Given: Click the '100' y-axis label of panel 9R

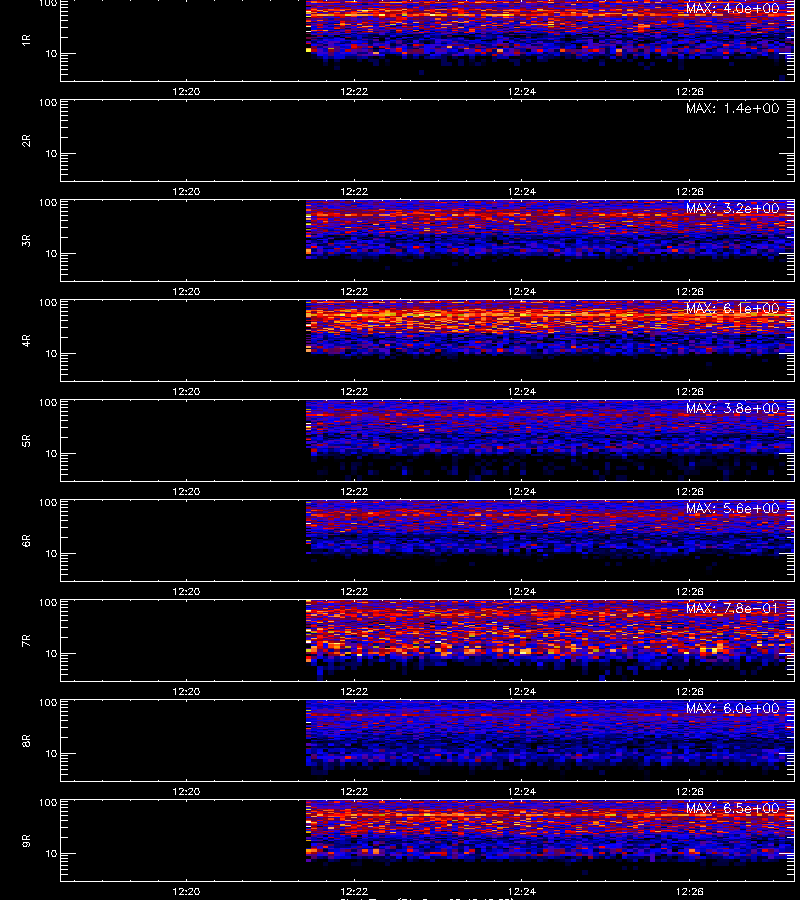Looking at the screenshot, I should pyautogui.click(x=48, y=803).
